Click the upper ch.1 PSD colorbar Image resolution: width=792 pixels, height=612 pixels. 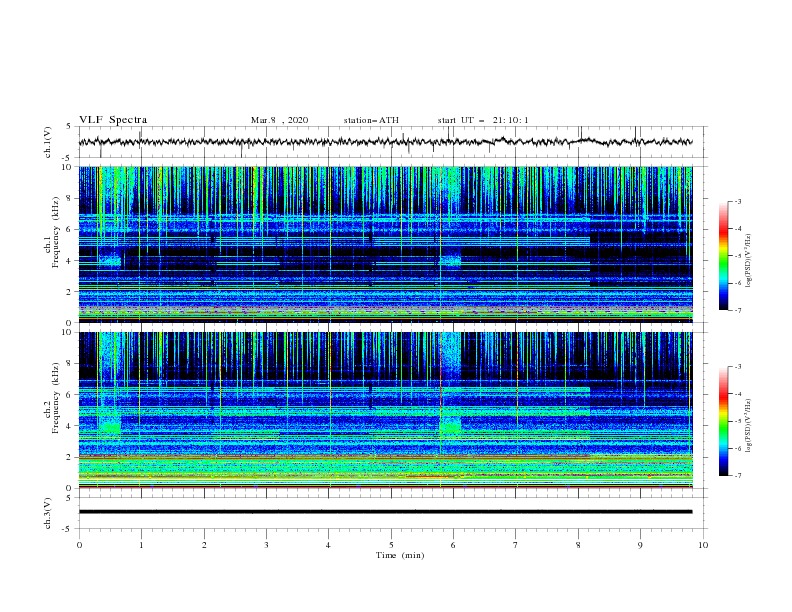tap(723, 255)
